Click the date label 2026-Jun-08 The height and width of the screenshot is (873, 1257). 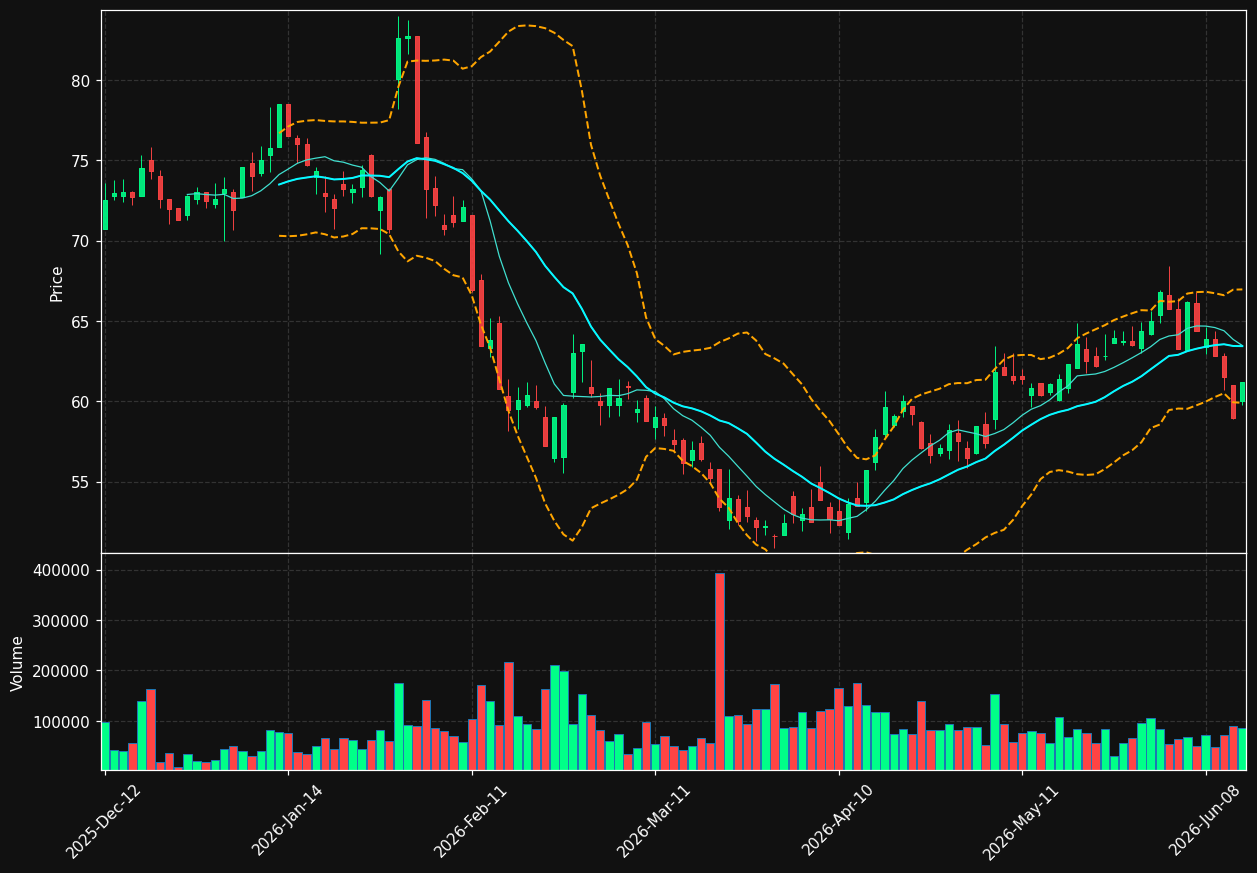pyautogui.click(x=1205, y=821)
